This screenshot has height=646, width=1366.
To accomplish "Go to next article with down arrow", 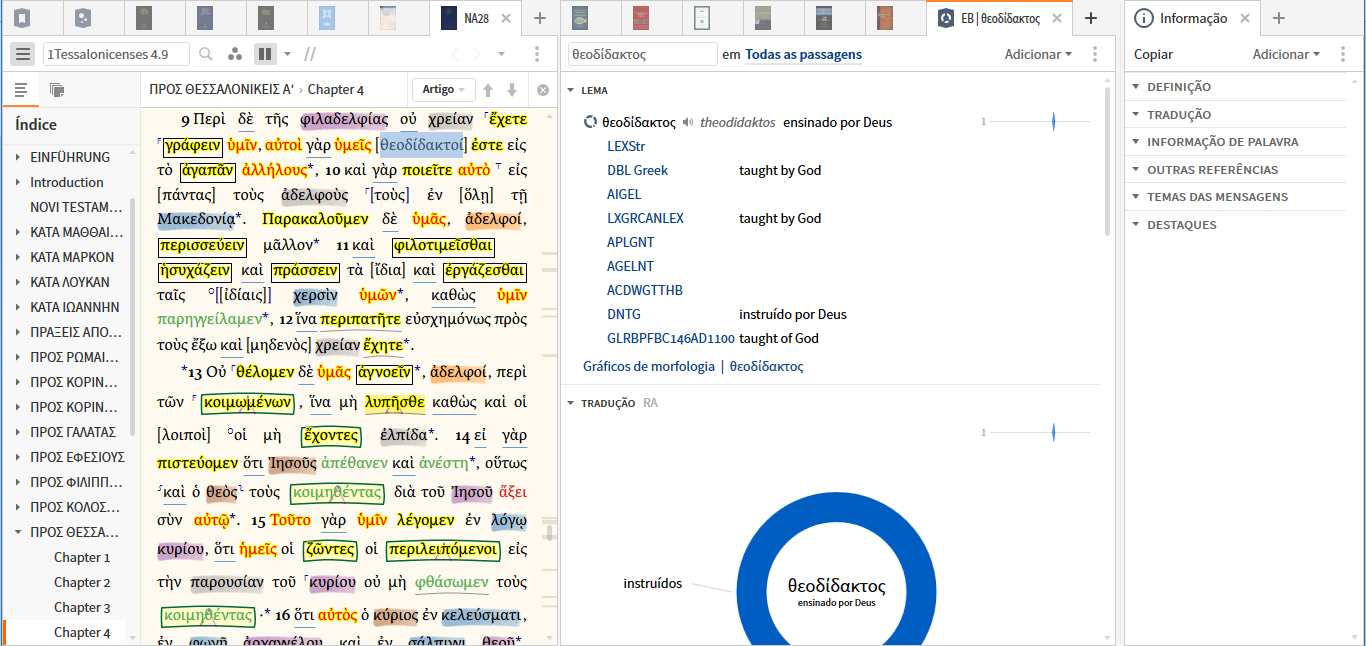I will point(512,90).
